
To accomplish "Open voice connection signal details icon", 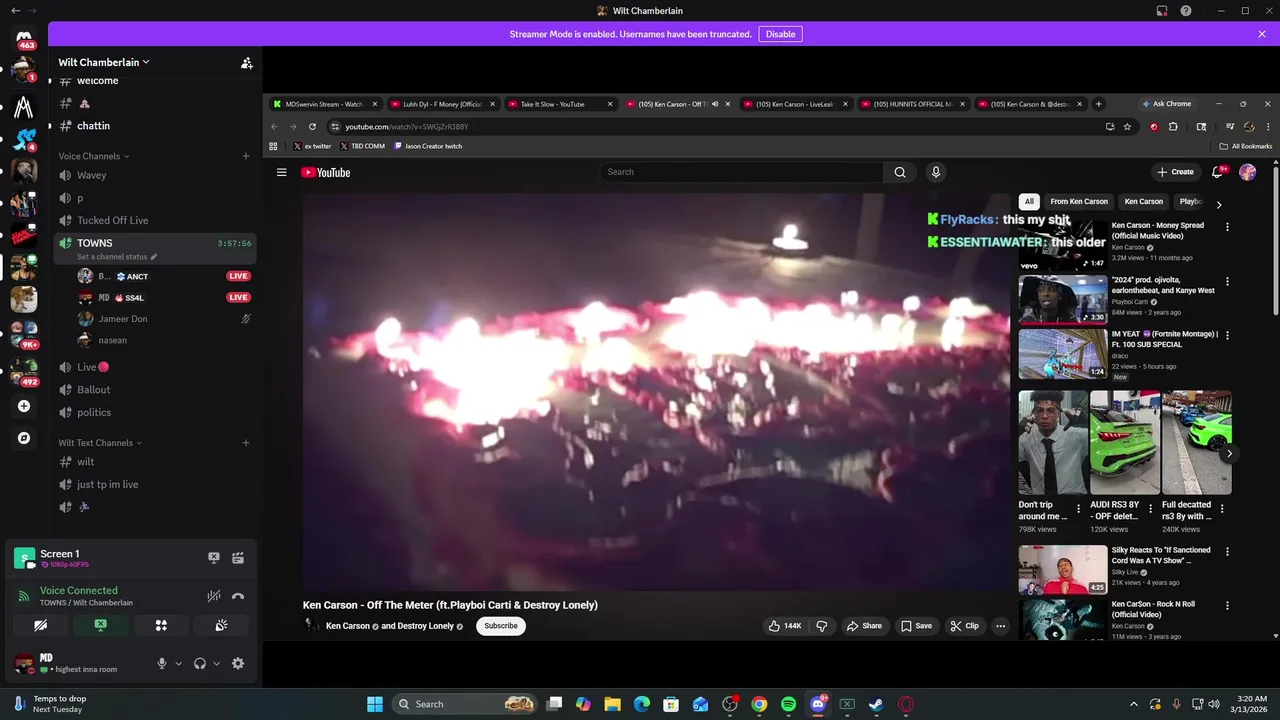I will 24,596.
